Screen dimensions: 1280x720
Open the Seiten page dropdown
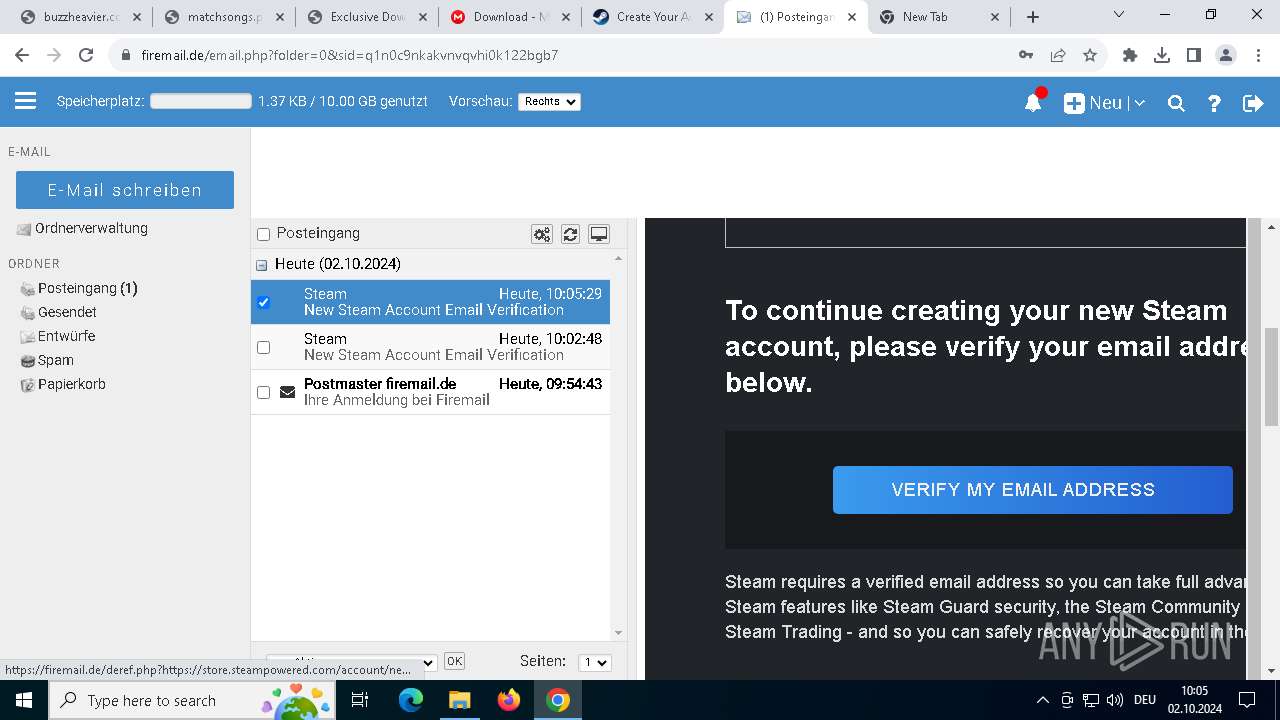click(595, 662)
